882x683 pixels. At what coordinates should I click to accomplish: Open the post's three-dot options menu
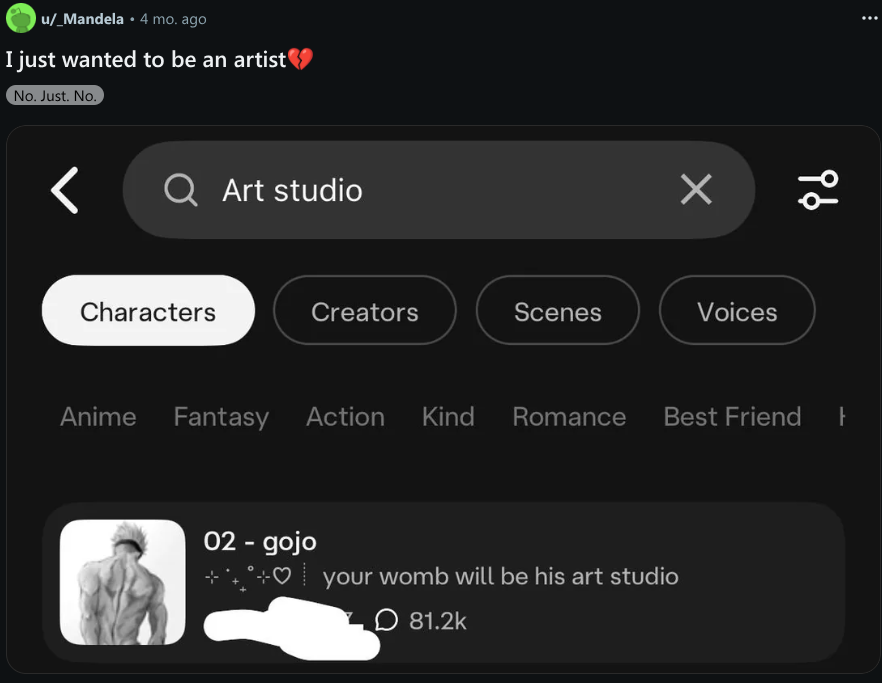pos(870,18)
